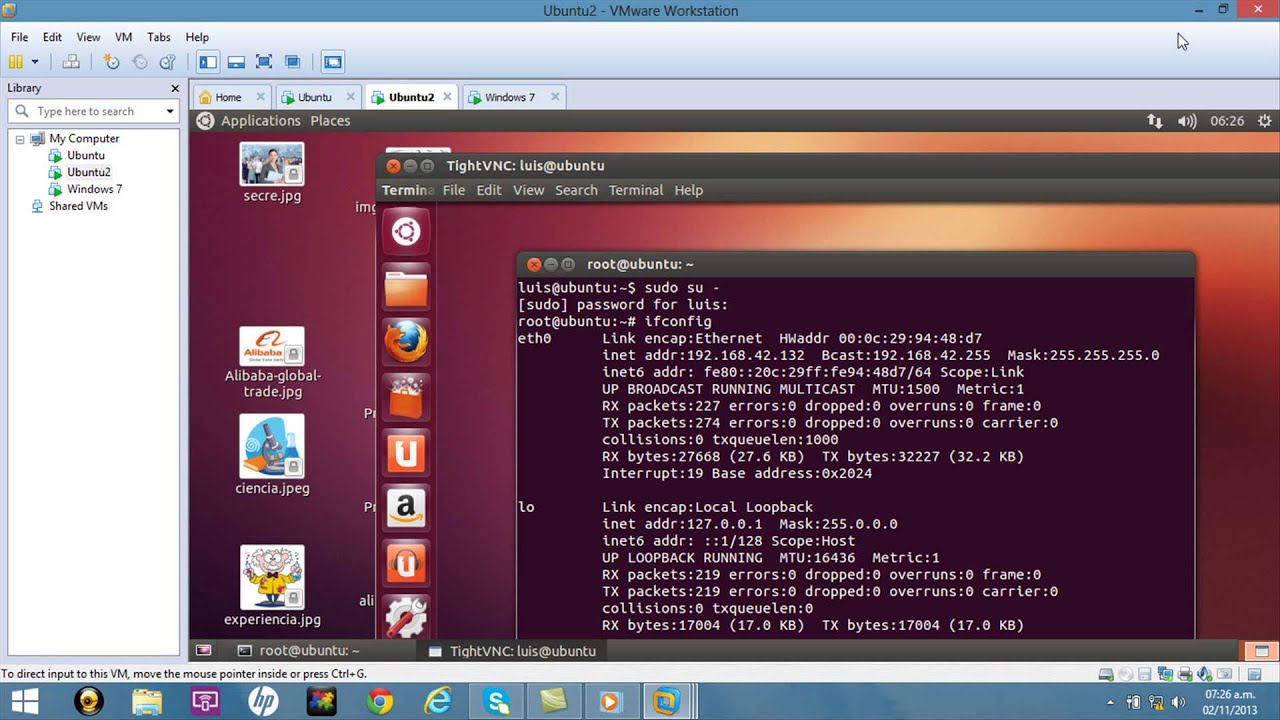The height and width of the screenshot is (720, 1280).
Task: Open VMware's Help menu
Action: [x=197, y=37]
